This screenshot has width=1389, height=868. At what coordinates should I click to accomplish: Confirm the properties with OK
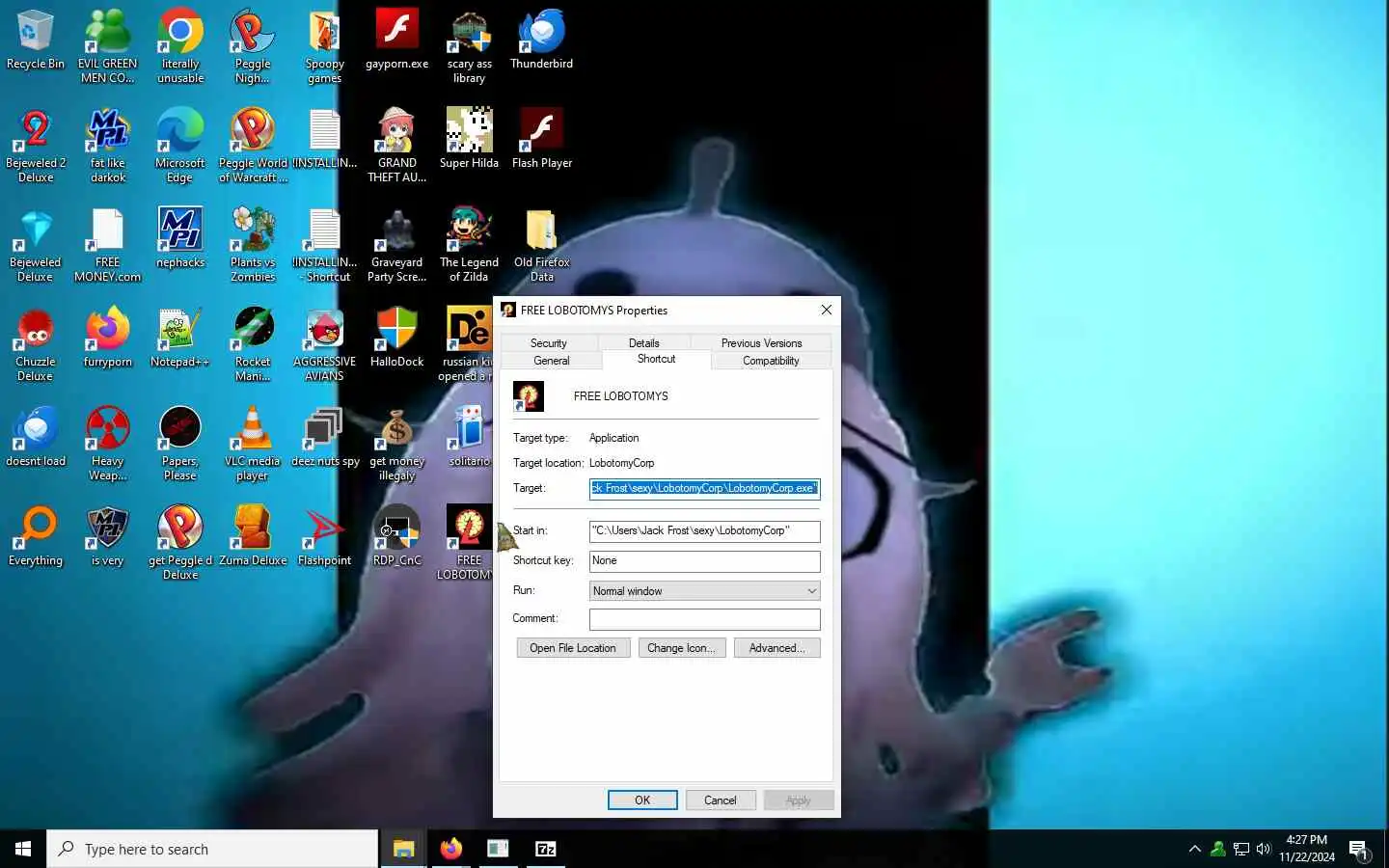(x=642, y=800)
